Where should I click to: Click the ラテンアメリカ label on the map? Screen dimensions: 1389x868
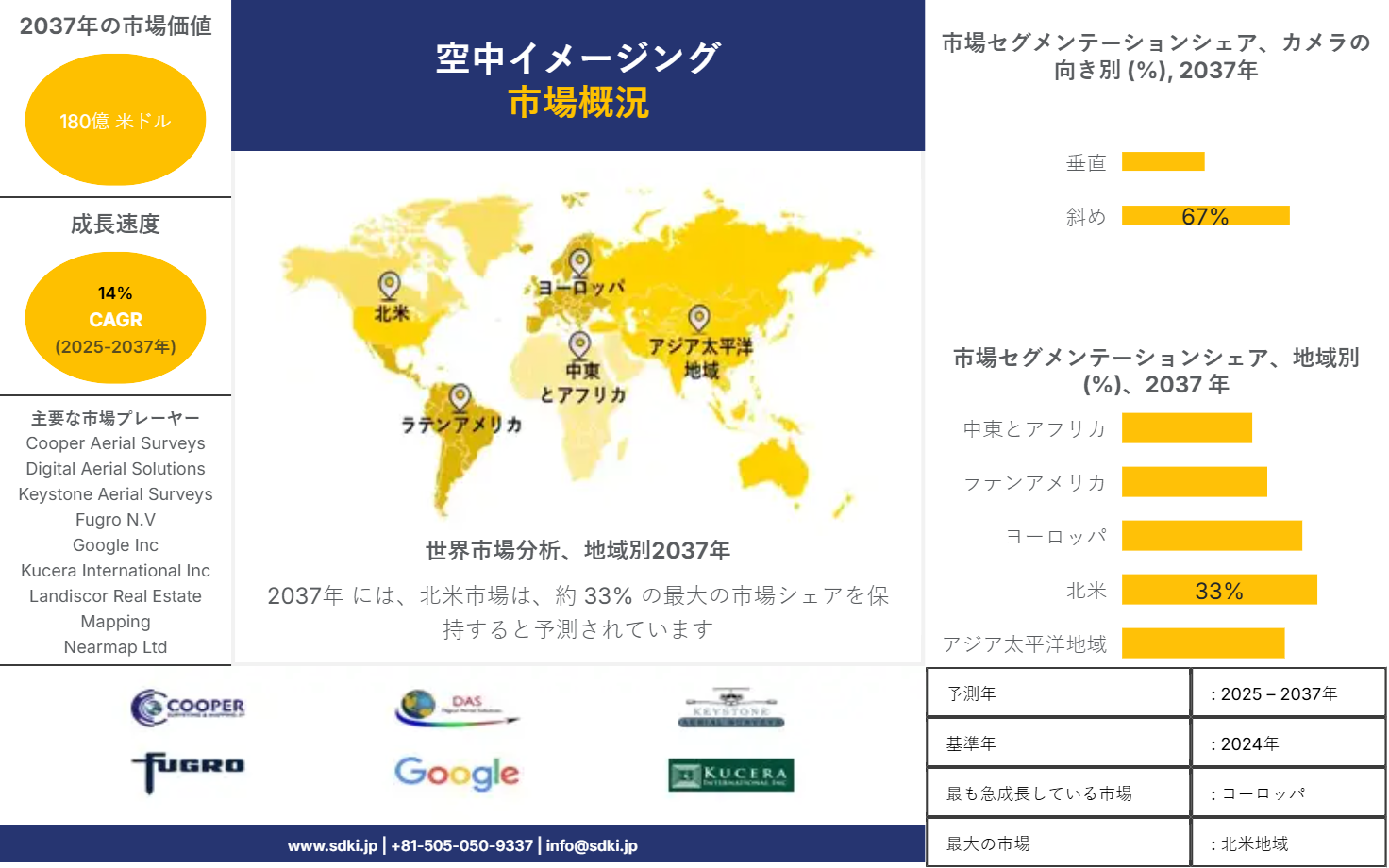pyautogui.click(x=461, y=425)
